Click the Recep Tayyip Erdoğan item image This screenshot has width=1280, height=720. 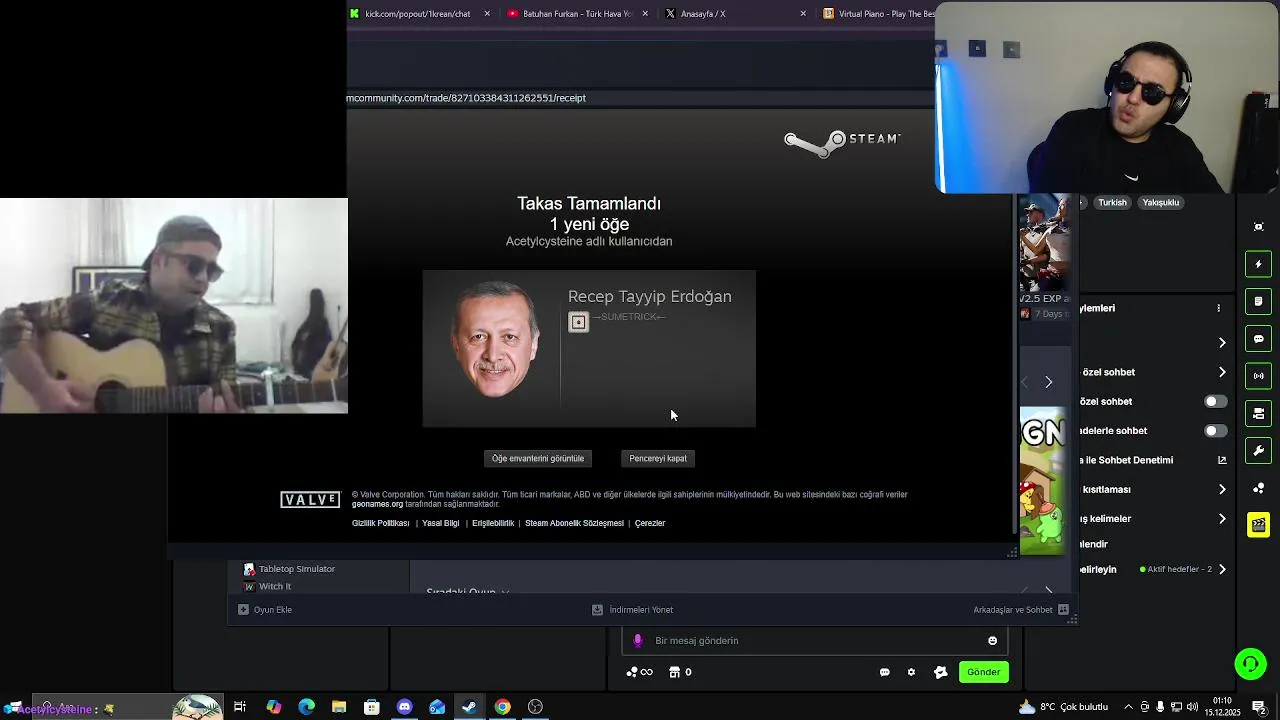494,341
